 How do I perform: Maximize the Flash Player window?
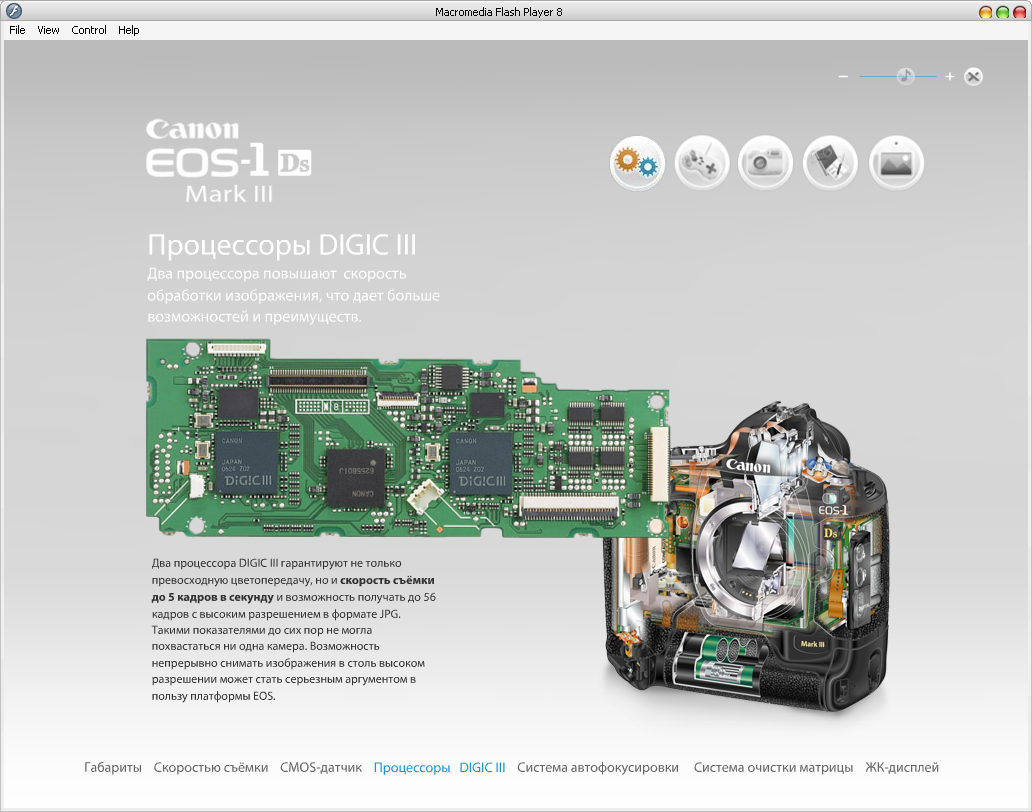tap(1002, 12)
